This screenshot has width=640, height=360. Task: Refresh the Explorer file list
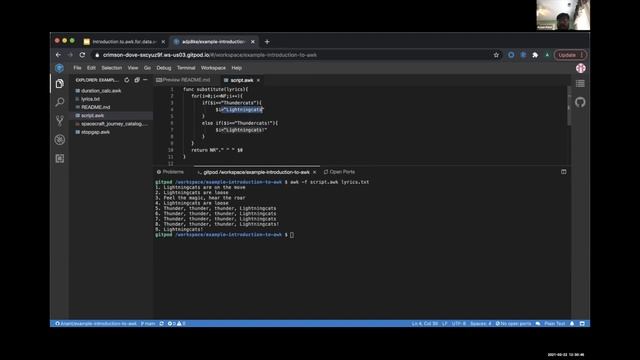pos(127,80)
